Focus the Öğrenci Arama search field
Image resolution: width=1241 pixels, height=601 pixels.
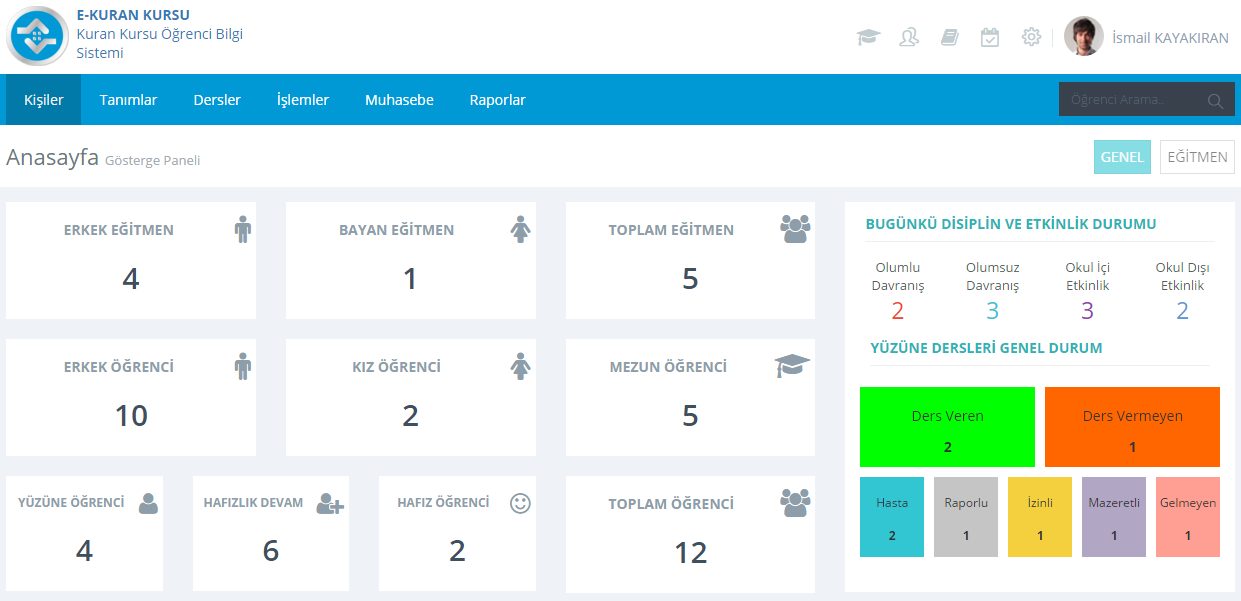[1130, 100]
